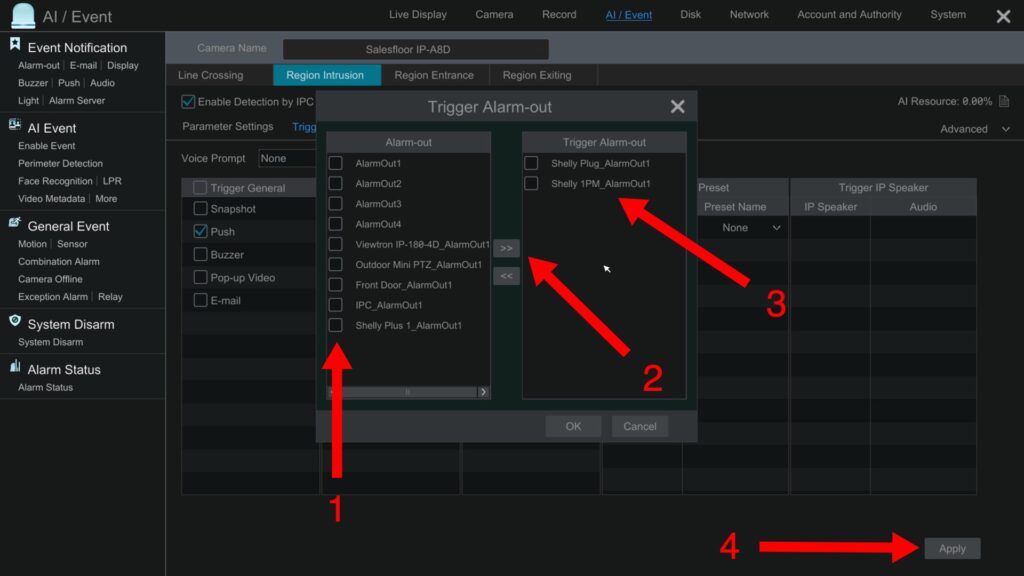Open the Voice Prompt dropdown
Screen dimensions: 1024x576
coord(287,158)
